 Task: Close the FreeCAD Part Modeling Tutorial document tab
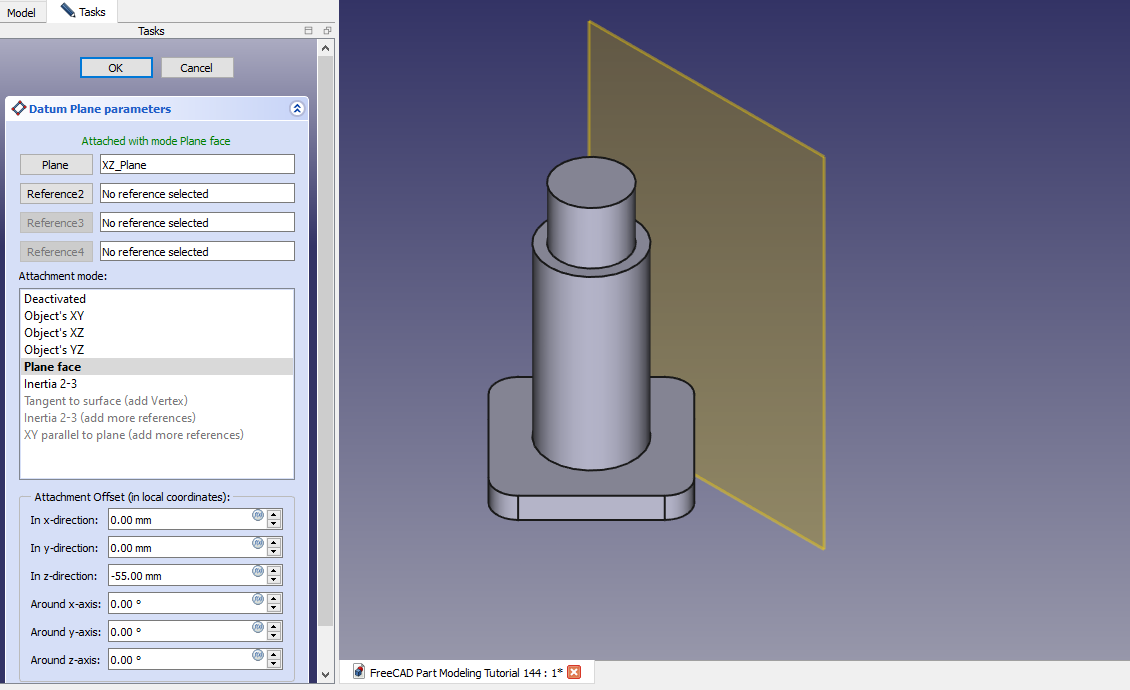tap(574, 672)
